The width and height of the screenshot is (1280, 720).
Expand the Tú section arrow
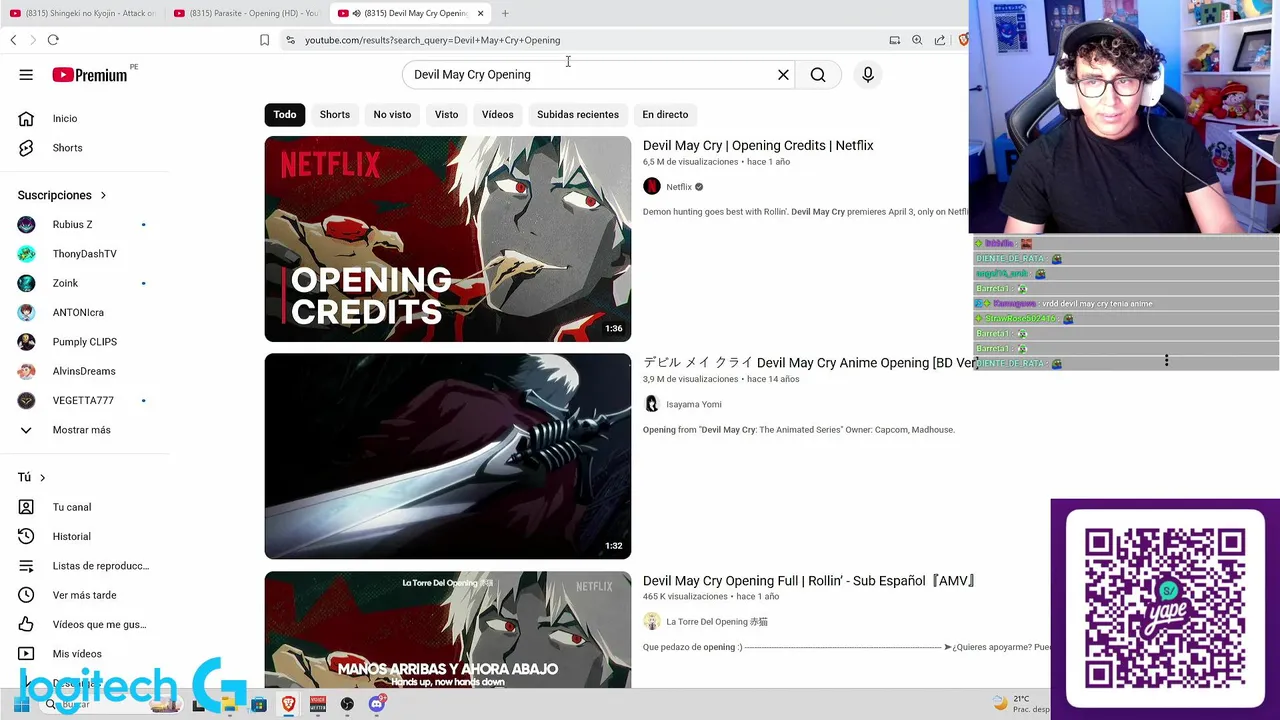click(x=42, y=478)
